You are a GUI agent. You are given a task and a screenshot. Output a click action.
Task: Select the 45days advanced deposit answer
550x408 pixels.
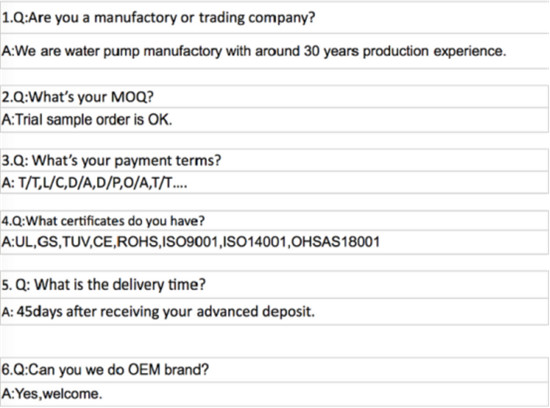(274, 312)
